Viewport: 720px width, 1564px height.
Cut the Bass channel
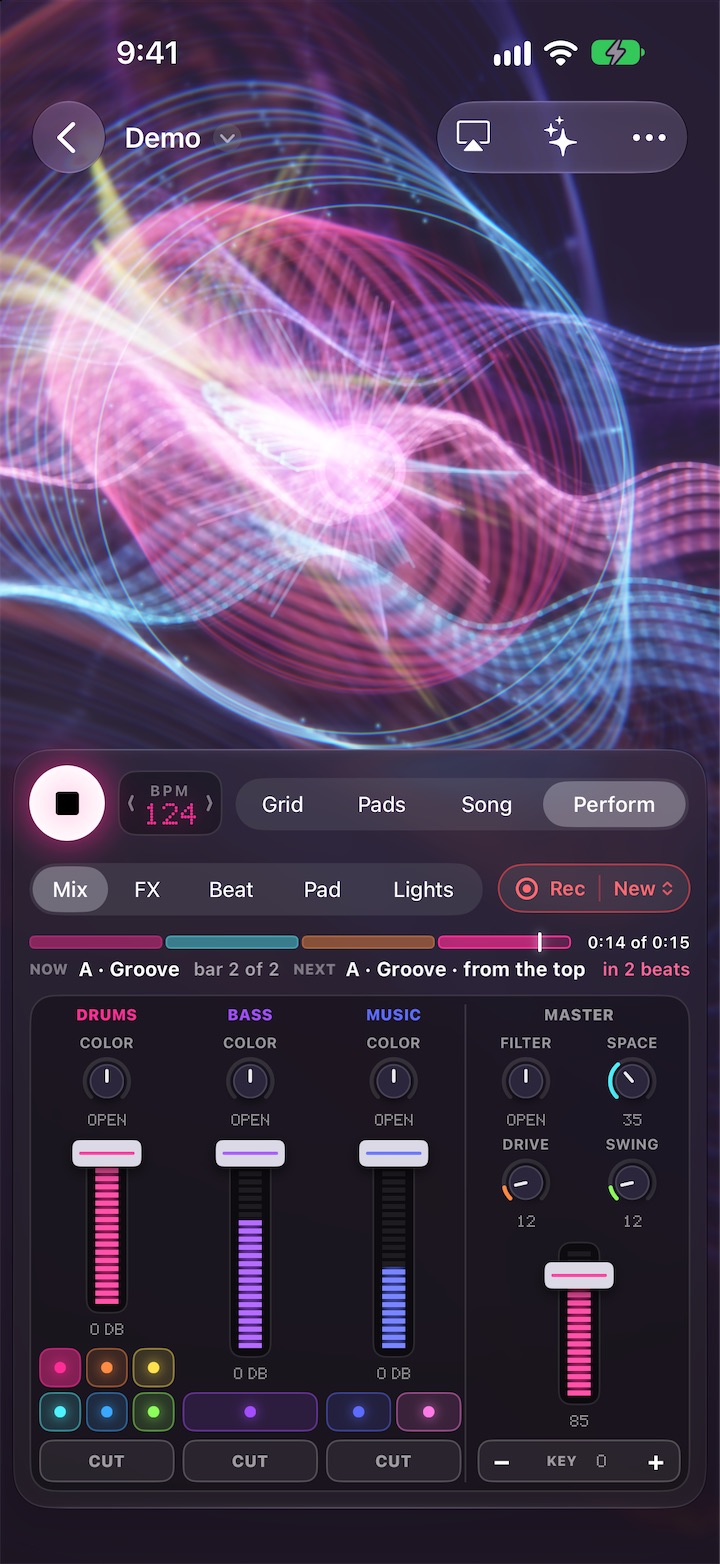pyautogui.click(x=250, y=1461)
